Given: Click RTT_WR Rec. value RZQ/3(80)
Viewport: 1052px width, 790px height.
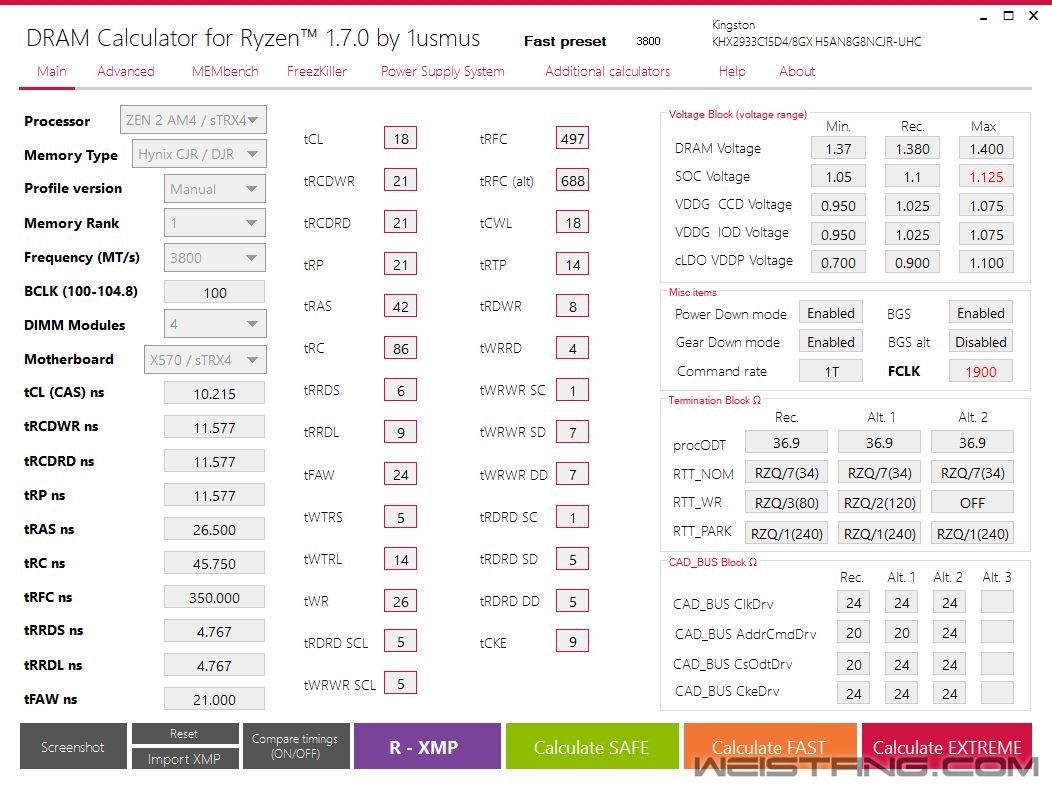Looking at the screenshot, I should pos(786,503).
